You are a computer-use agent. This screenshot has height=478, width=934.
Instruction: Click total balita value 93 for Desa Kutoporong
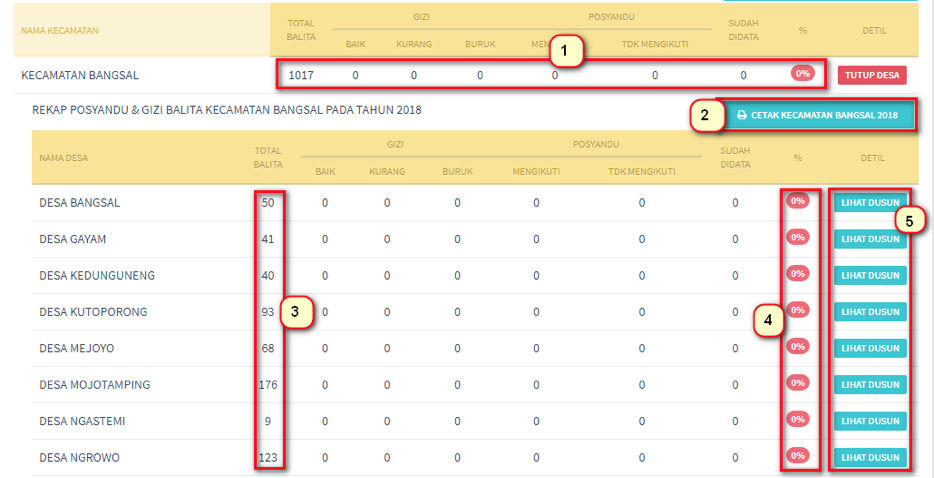(268, 312)
